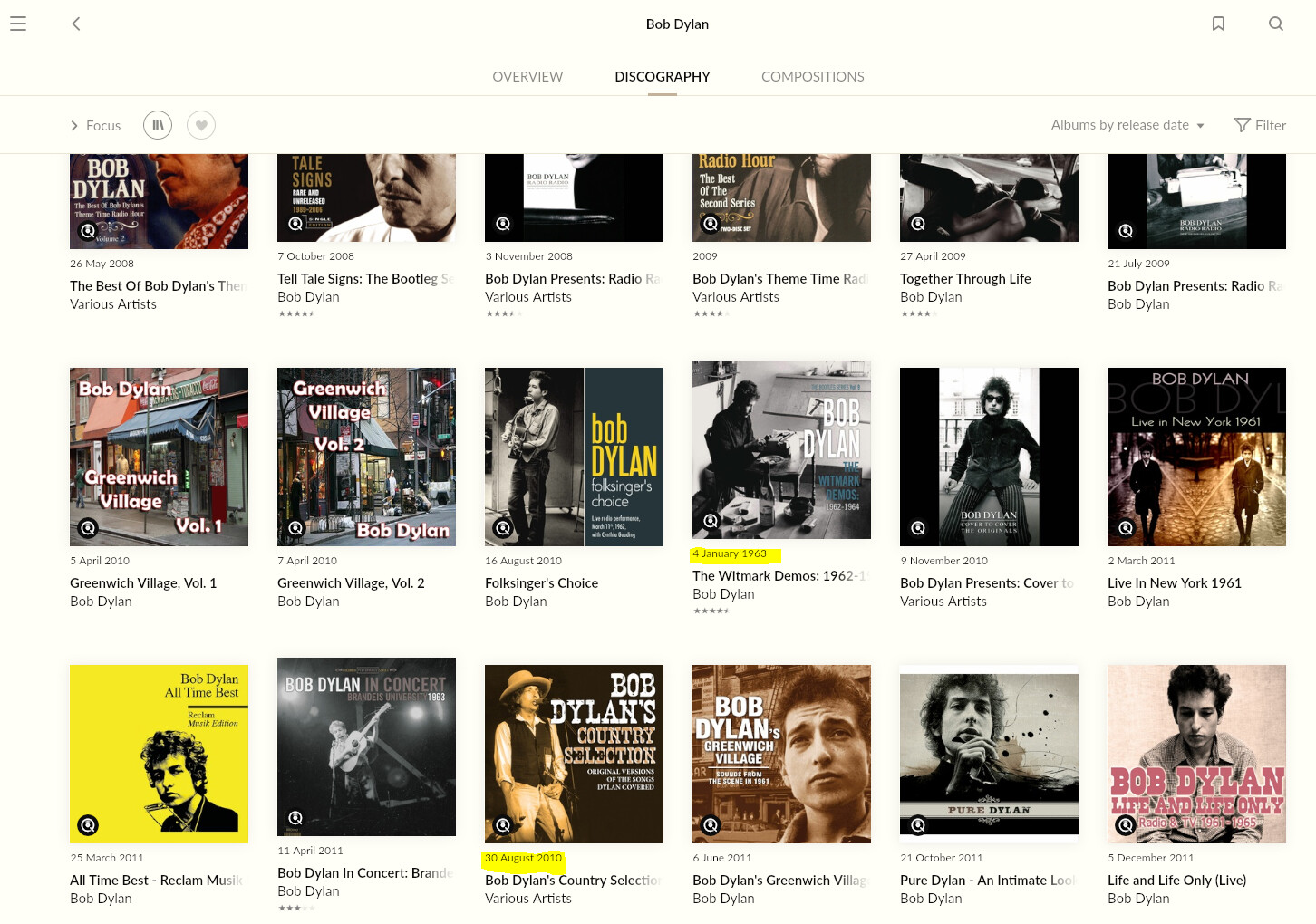Screen dimensions: 1316x924
Task: Toggle favorites heart filter
Action: [x=201, y=125]
